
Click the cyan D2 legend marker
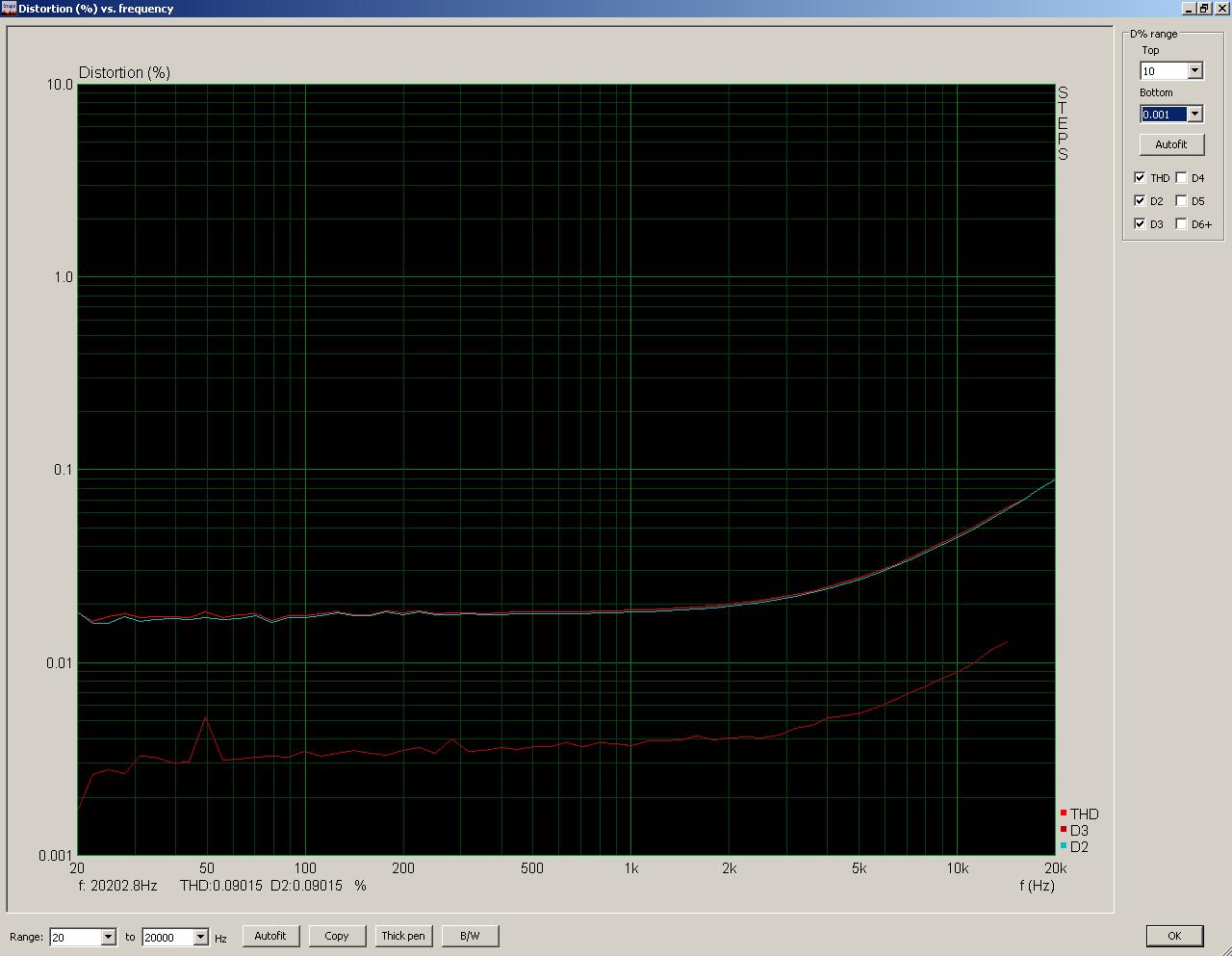pos(1064,846)
